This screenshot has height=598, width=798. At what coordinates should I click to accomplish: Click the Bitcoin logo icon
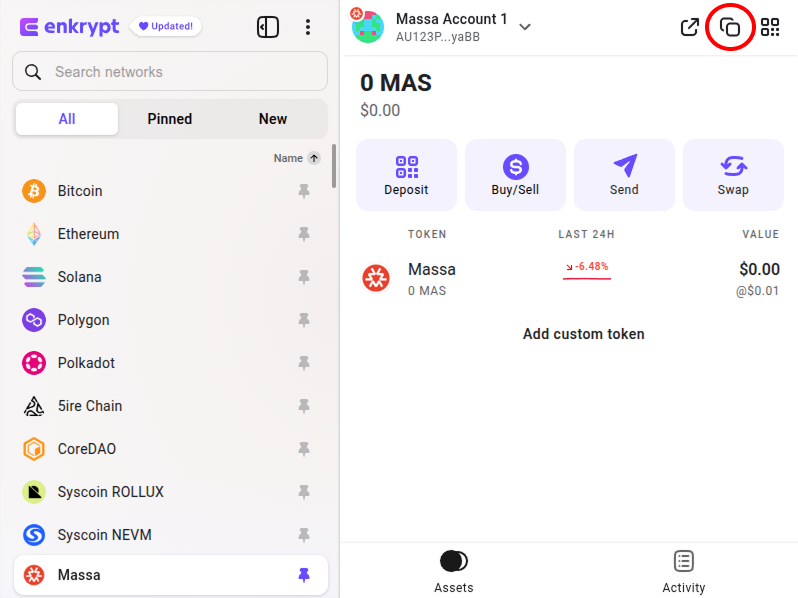pos(34,191)
